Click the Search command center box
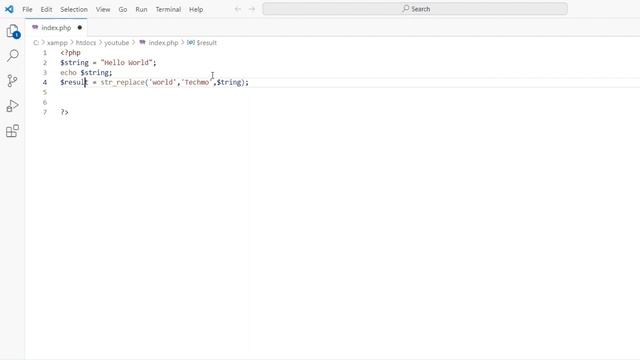 [415, 9]
